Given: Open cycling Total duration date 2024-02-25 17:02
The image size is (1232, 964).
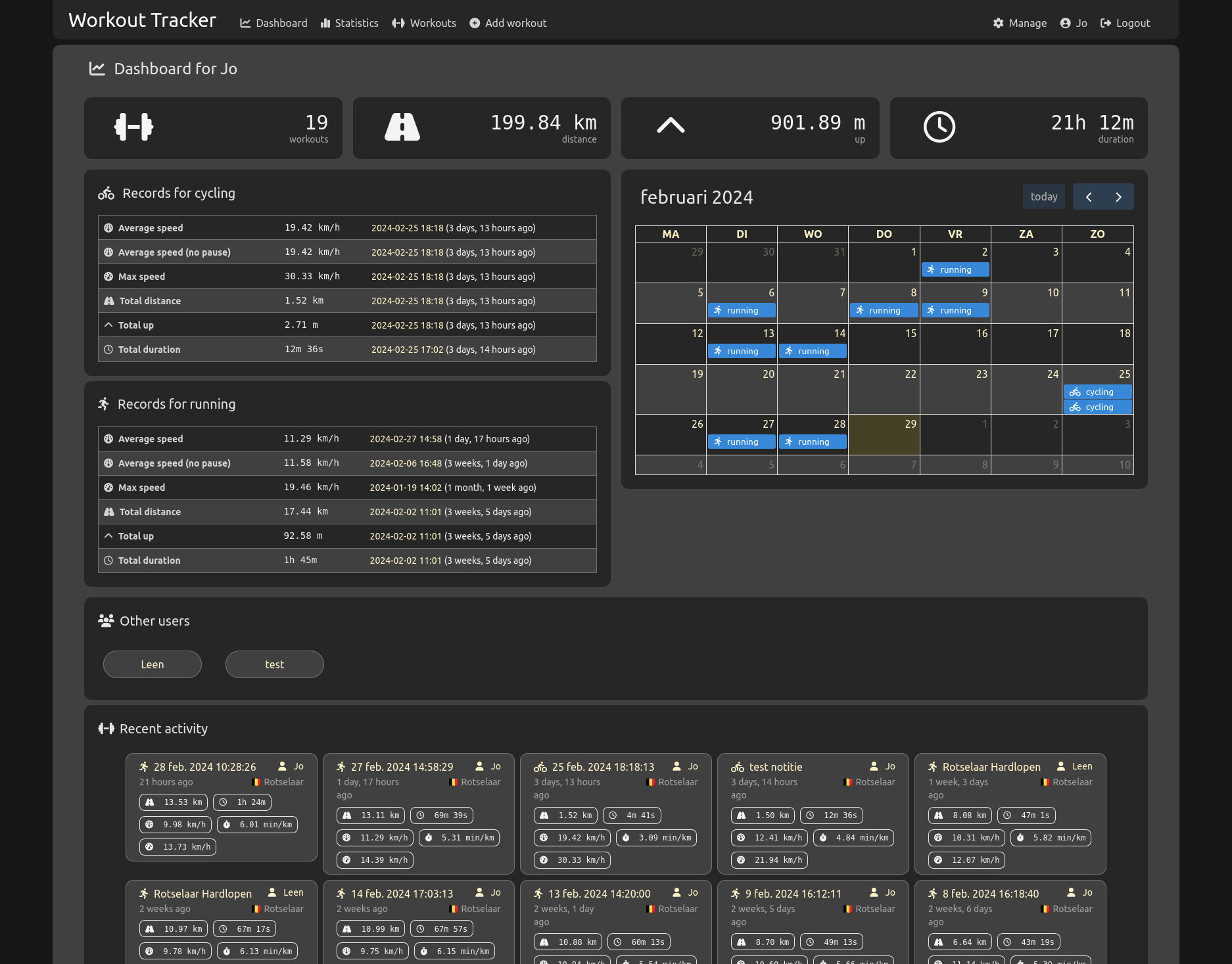Looking at the screenshot, I should click(x=408, y=350).
